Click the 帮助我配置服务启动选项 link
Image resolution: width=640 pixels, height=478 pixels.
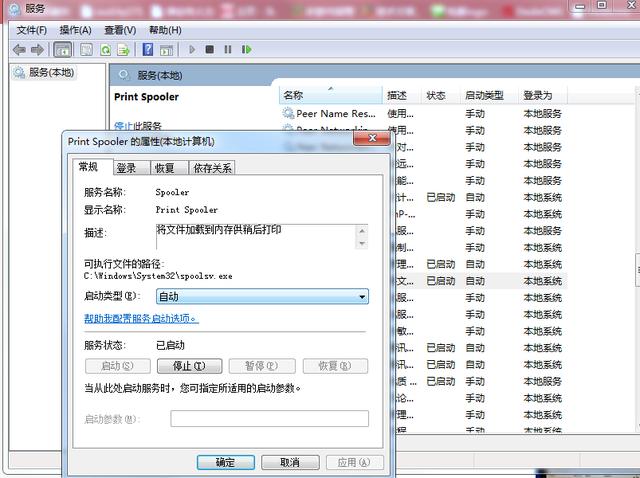click(x=141, y=318)
